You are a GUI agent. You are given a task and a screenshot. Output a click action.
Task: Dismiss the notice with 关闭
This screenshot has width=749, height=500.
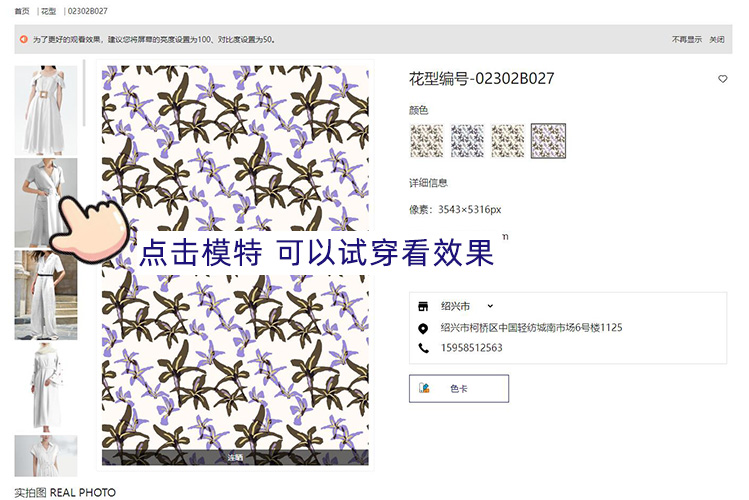click(717, 39)
